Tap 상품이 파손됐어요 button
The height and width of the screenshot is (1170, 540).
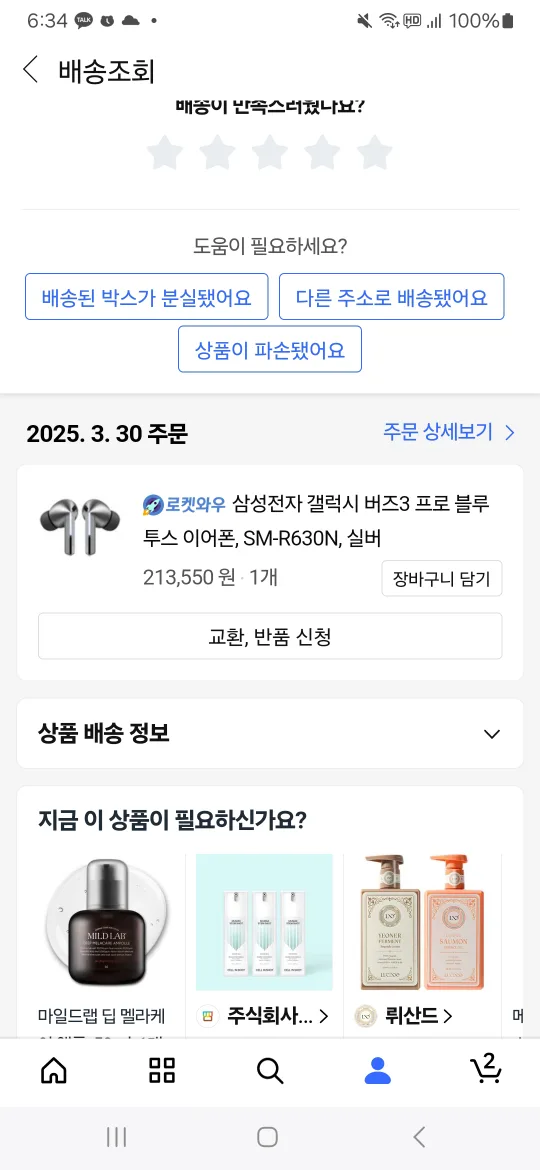click(270, 349)
